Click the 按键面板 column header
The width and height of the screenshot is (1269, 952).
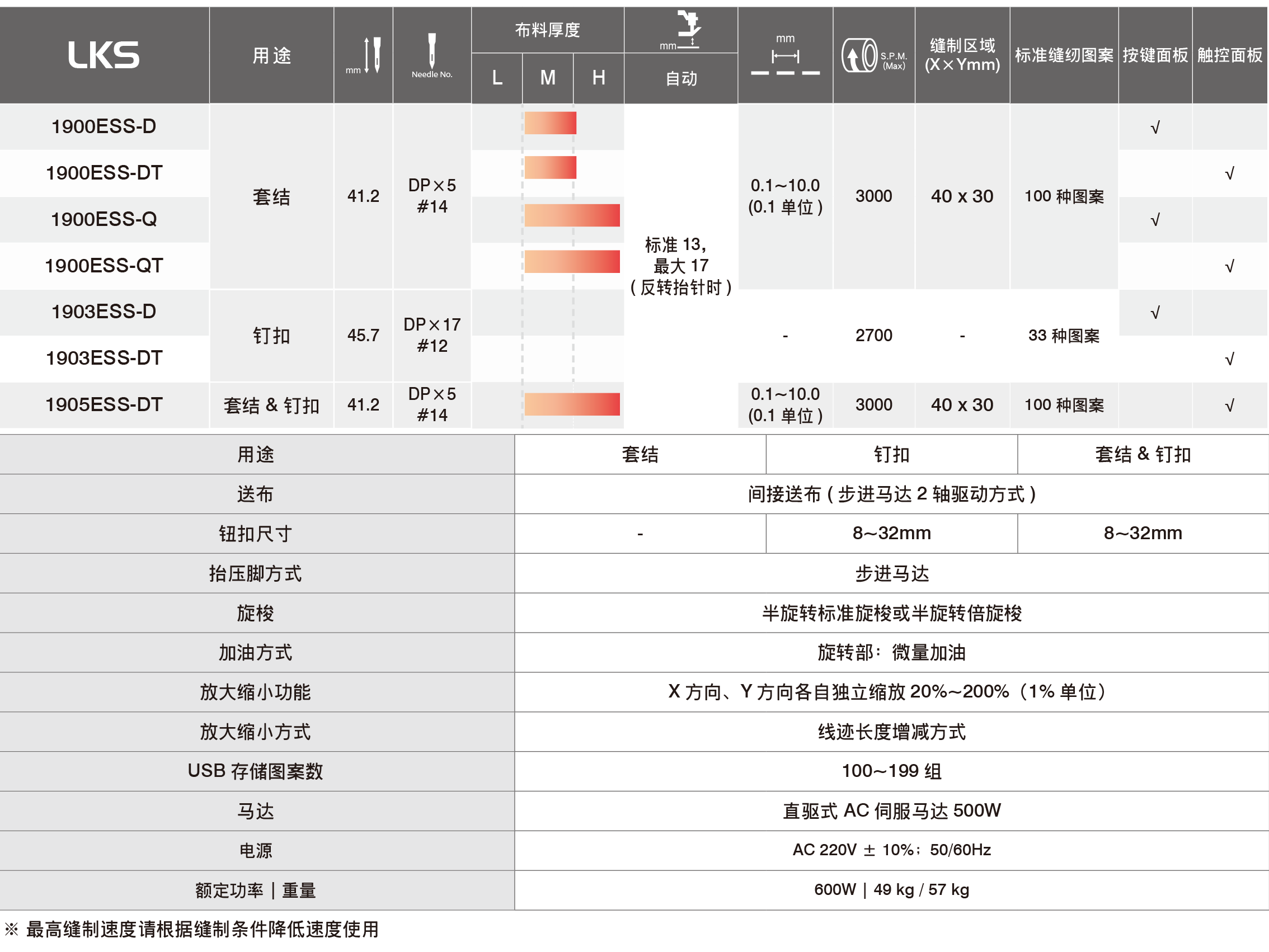1155,55
